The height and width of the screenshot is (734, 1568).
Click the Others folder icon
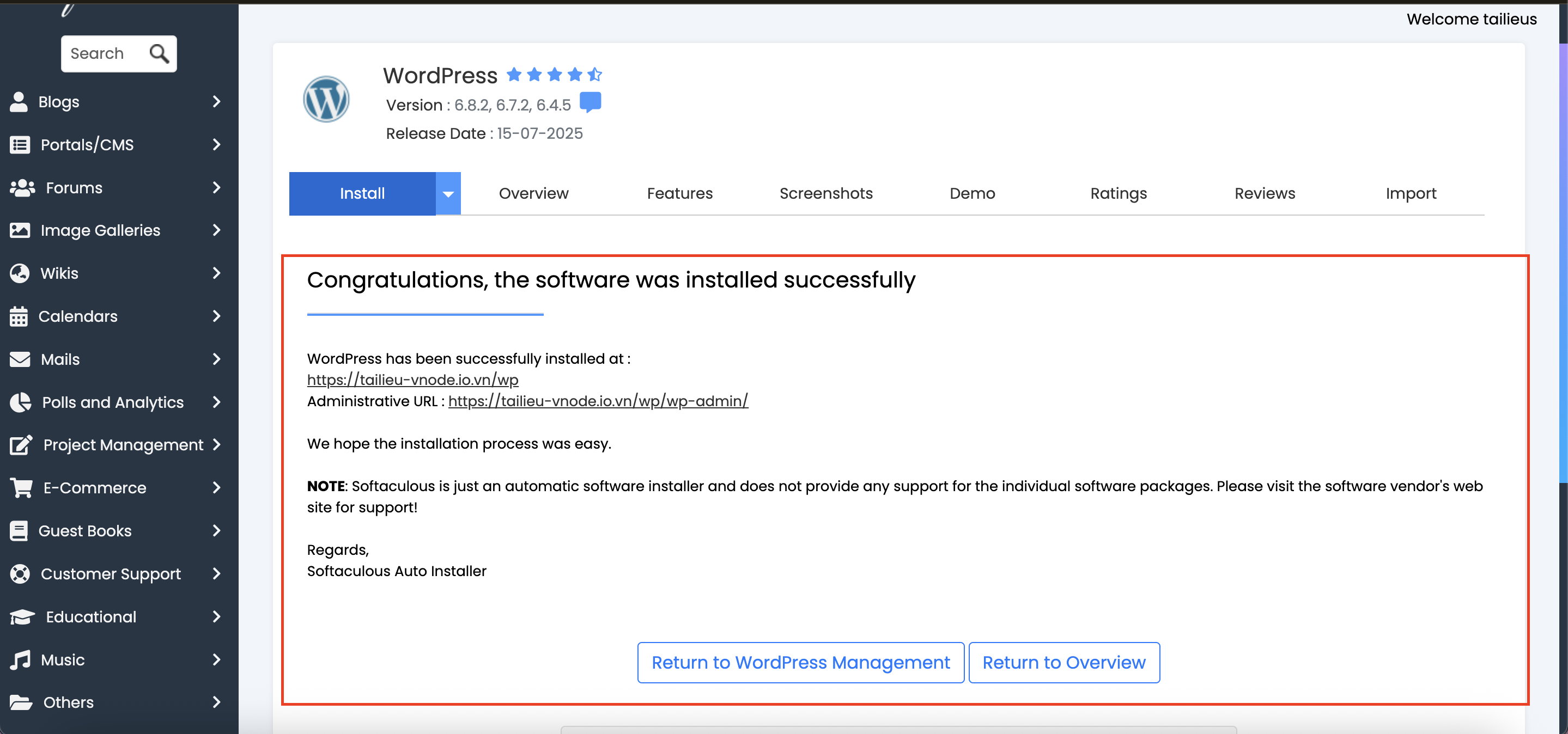(x=21, y=702)
